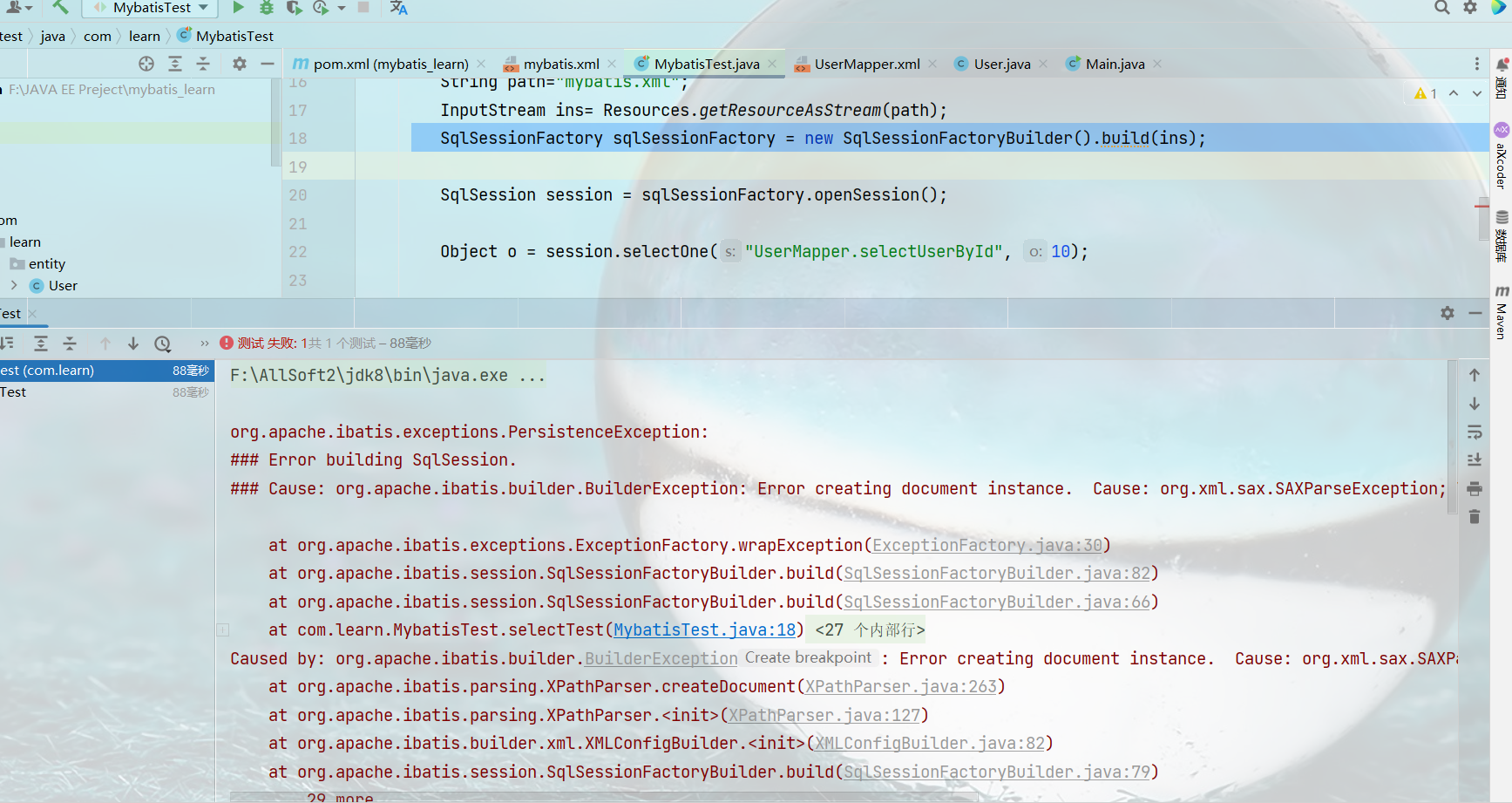This screenshot has height=803, width=1512.
Task: Jump to the next failed test
Action: [x=132, y=343]
